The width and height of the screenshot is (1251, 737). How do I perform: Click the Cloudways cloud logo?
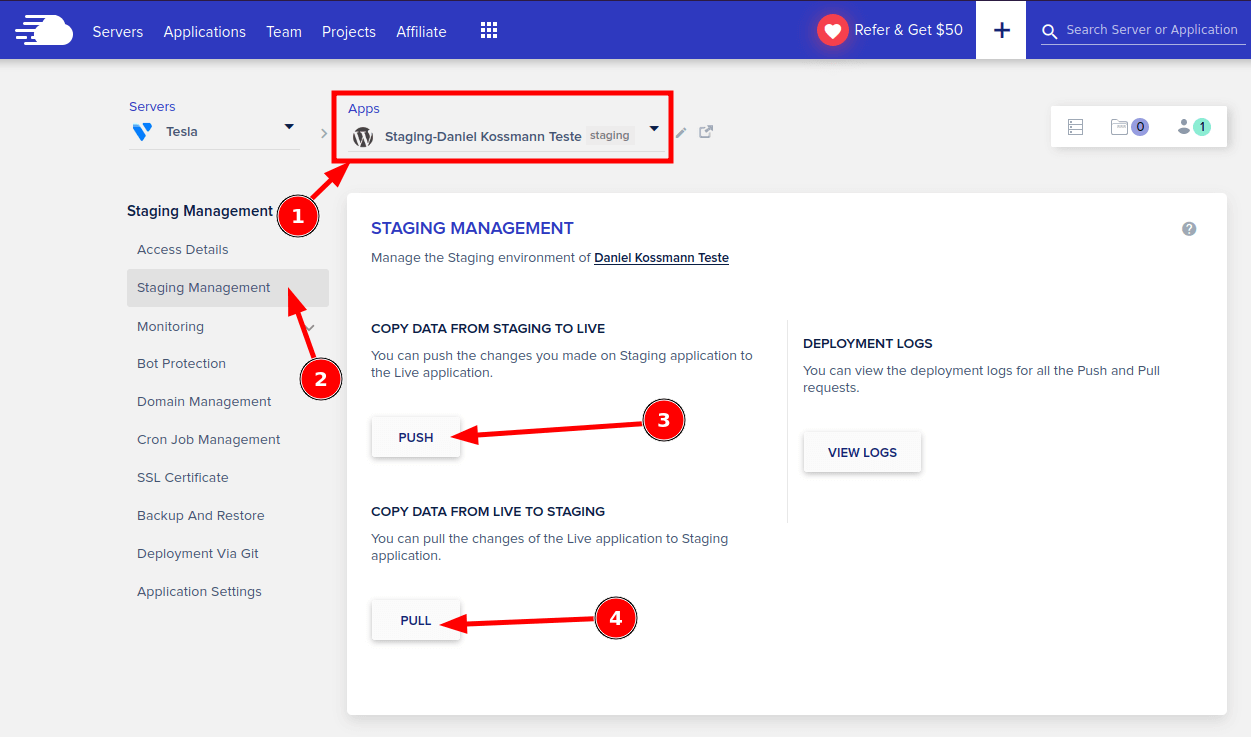(x=45, y=30)
